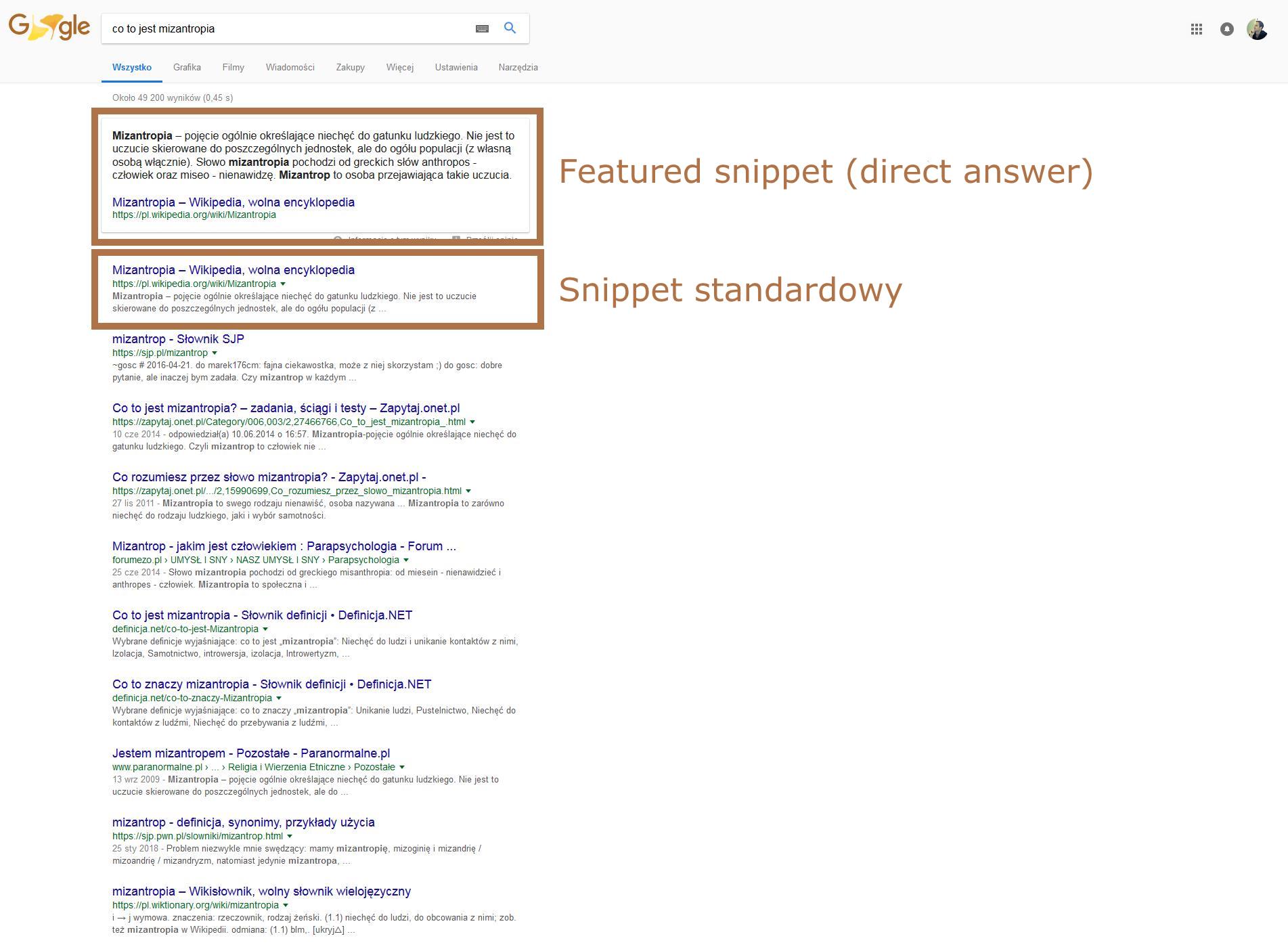Click the Google logo
Image resolution: width=1288 pixels, height=951 pixels.
[x=49, y=28]
